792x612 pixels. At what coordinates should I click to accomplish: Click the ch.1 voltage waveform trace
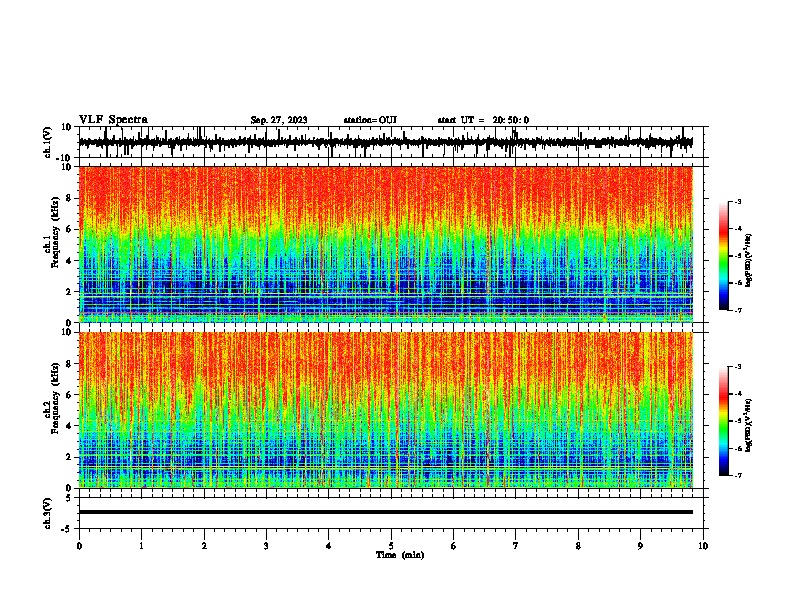[385, 142]
